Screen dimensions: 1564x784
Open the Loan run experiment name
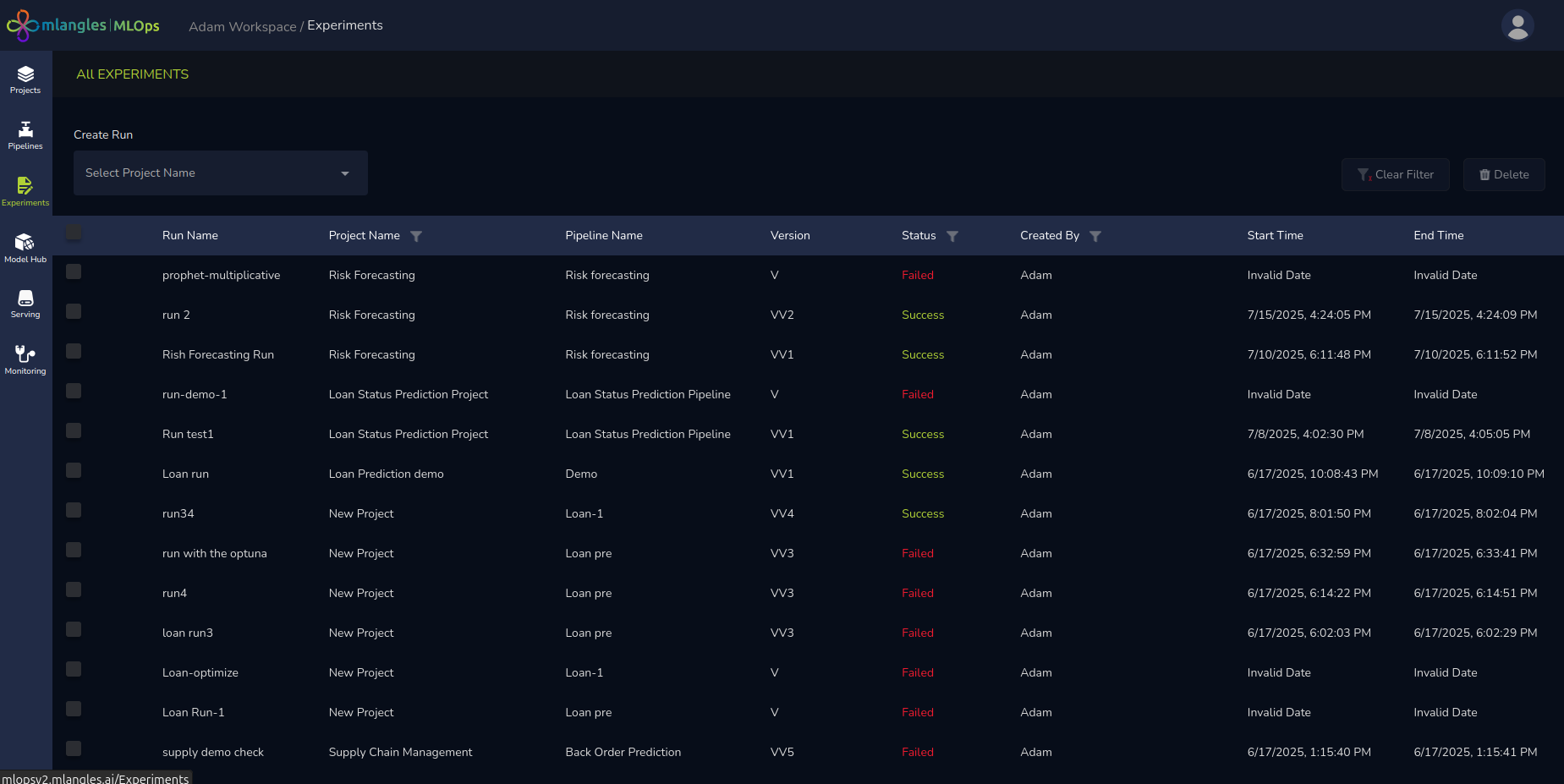pos(185,474)
